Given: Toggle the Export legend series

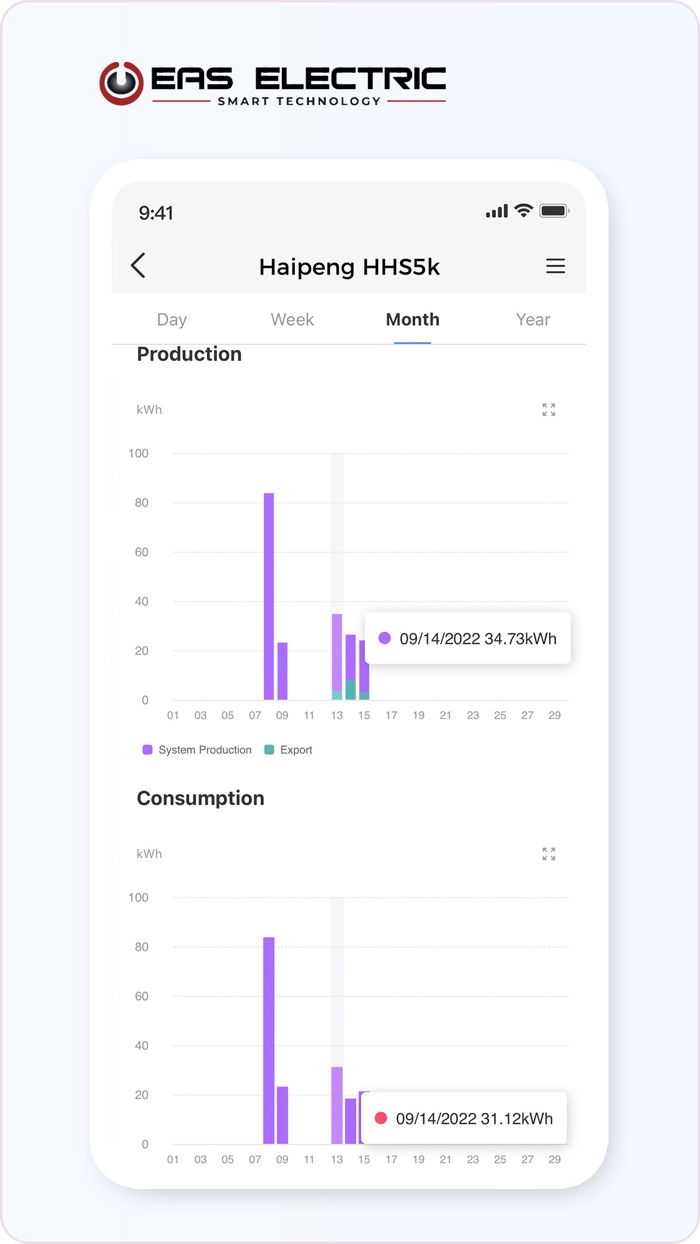Looking at the screenshot, I should [x=296, y=750].
